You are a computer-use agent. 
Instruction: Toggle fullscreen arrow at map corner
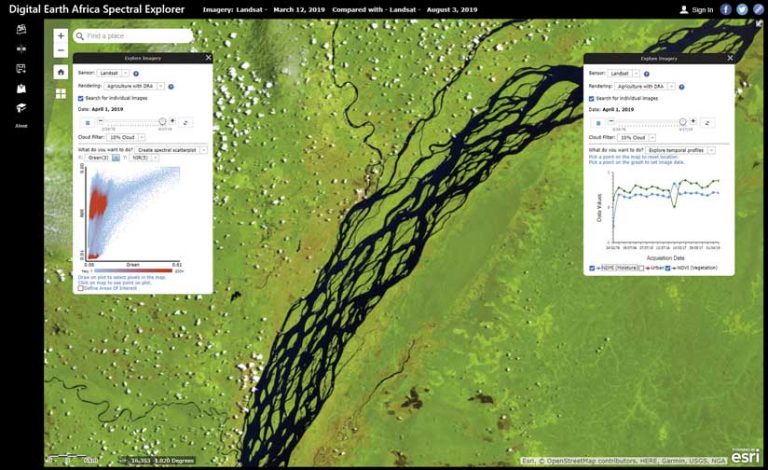tap(759, 23)
